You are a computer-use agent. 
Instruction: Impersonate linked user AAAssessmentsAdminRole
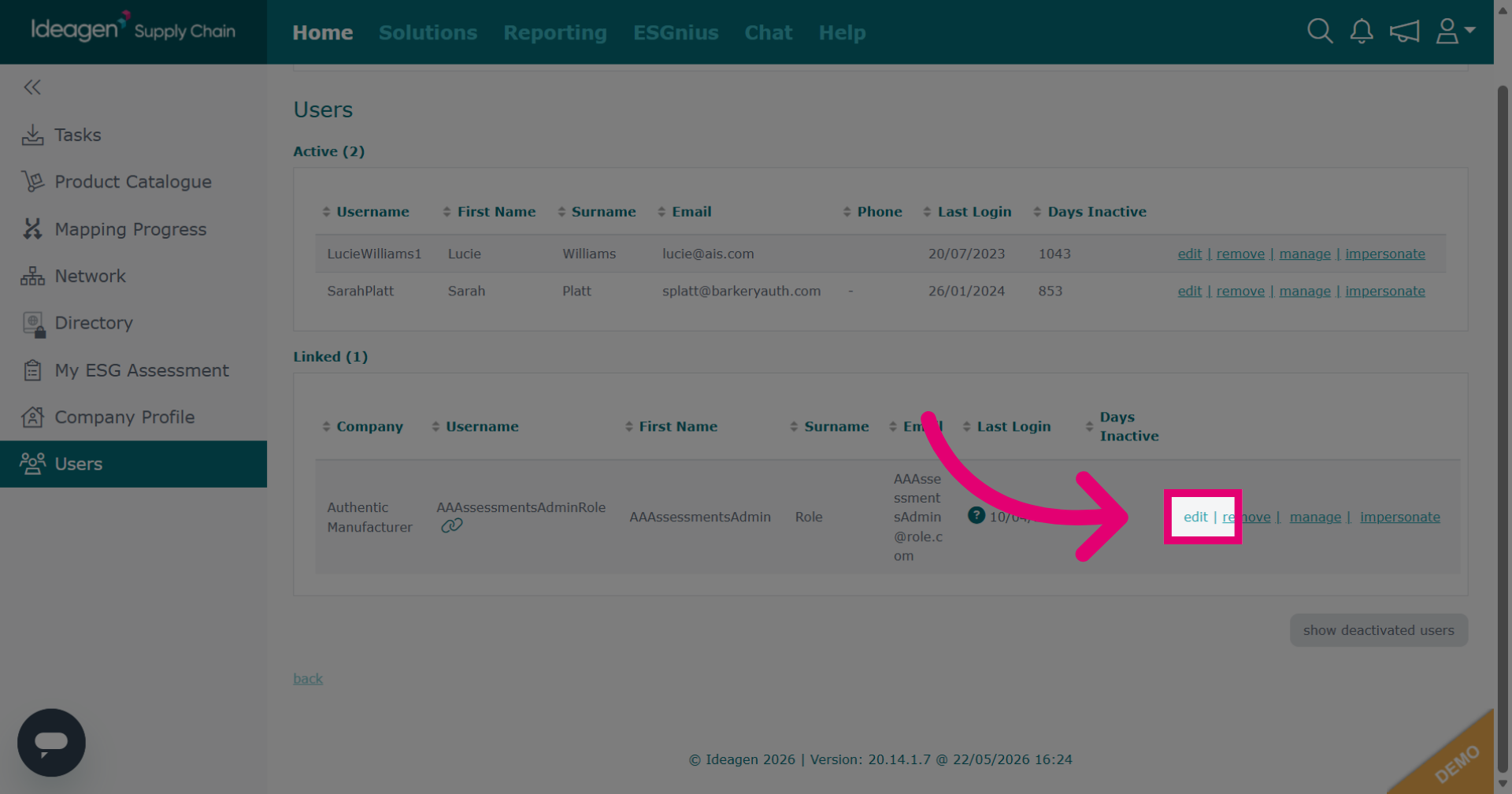[x=1399, y=517]
